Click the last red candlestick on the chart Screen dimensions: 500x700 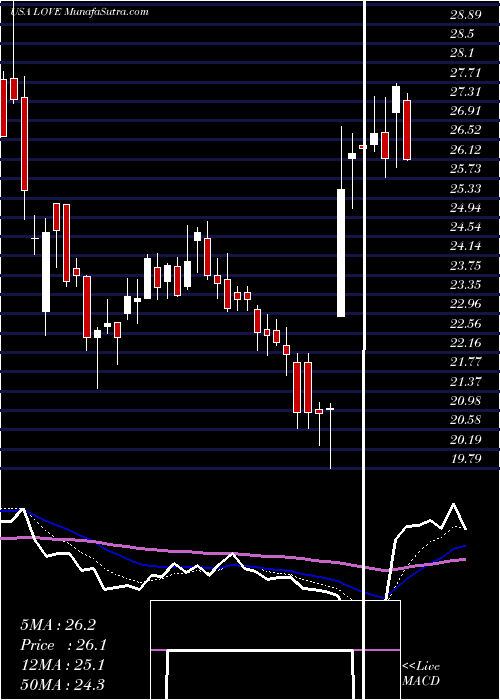[407, 130]
